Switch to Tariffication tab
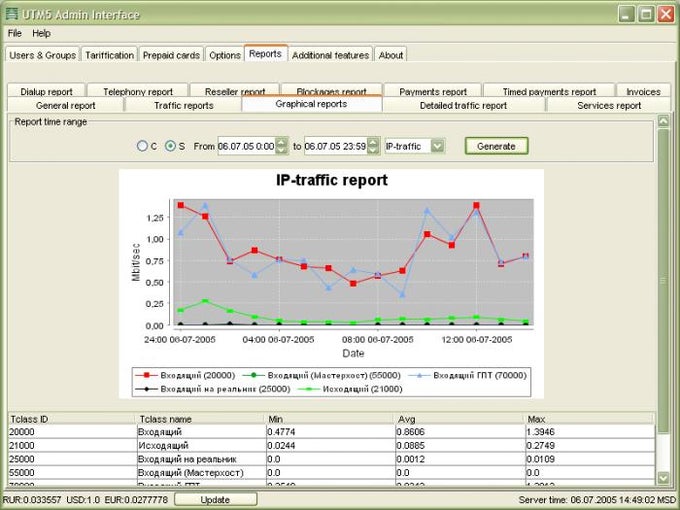 (x=109, y=55)
